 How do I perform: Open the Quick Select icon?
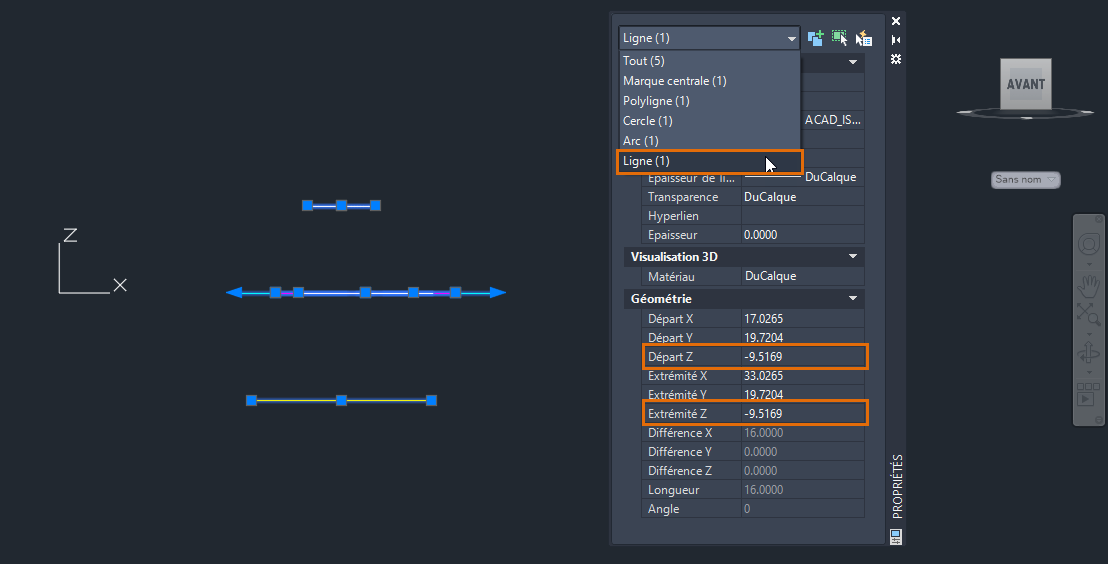point(864,38)
